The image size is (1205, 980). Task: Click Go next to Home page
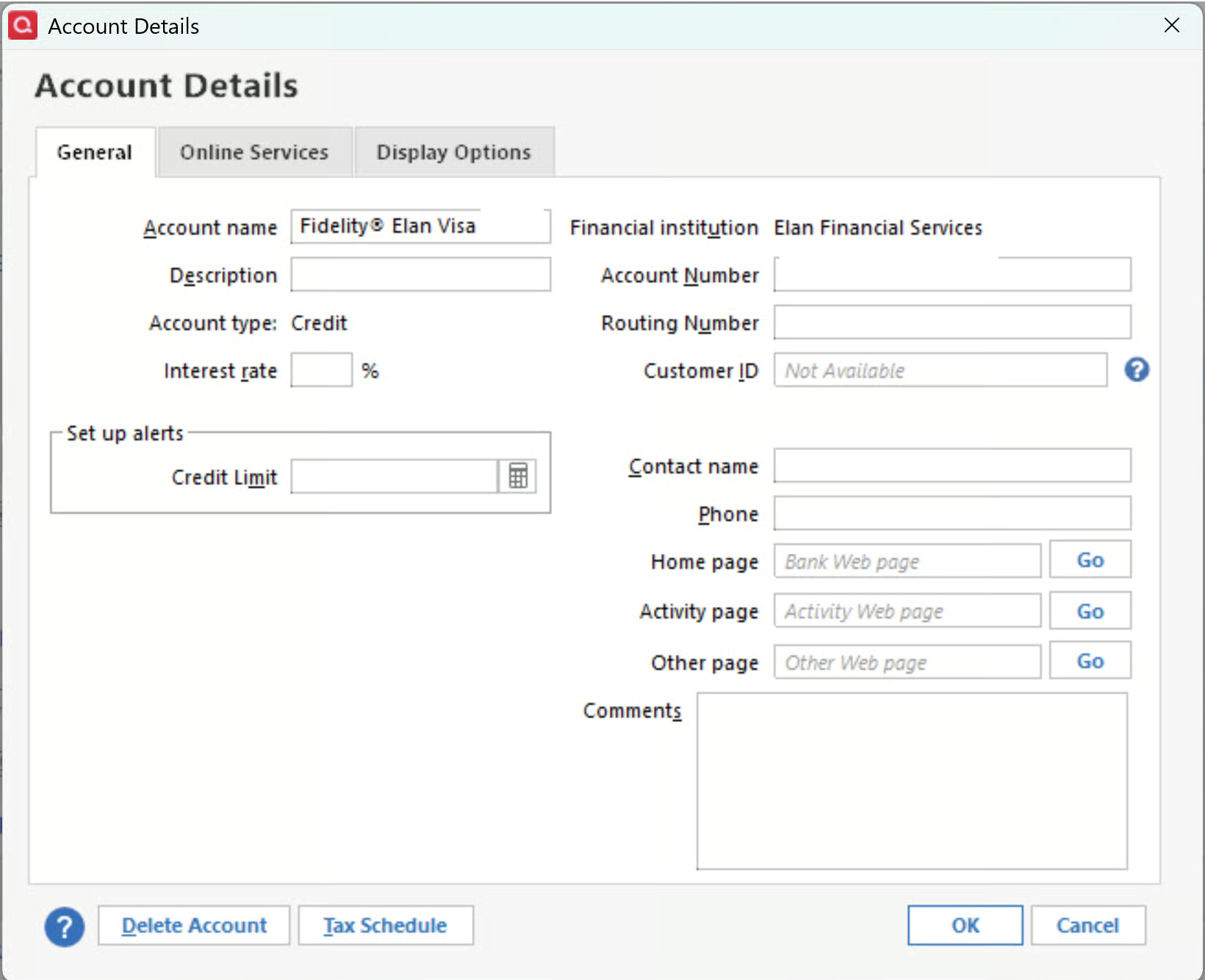[x=1090, y=560]
